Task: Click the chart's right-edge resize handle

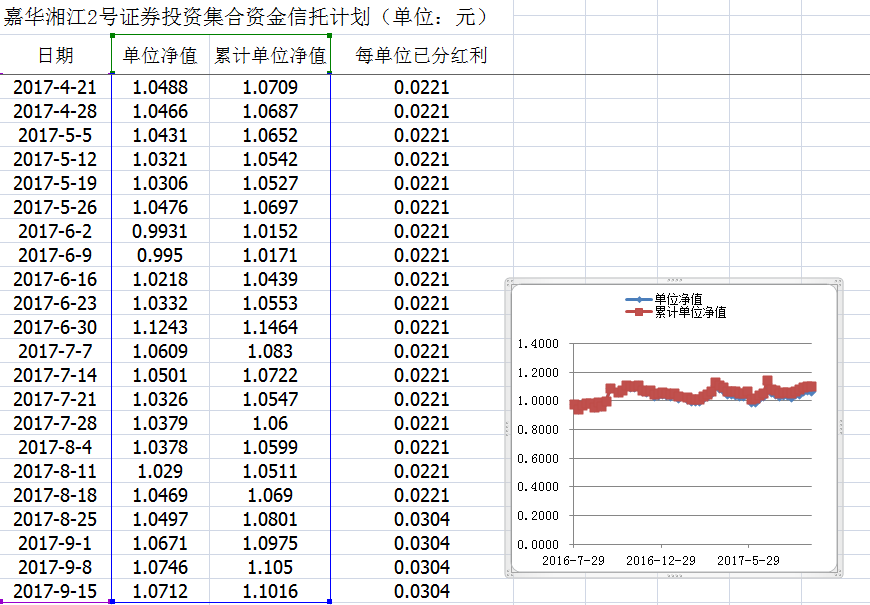Action: pos(841,428)
